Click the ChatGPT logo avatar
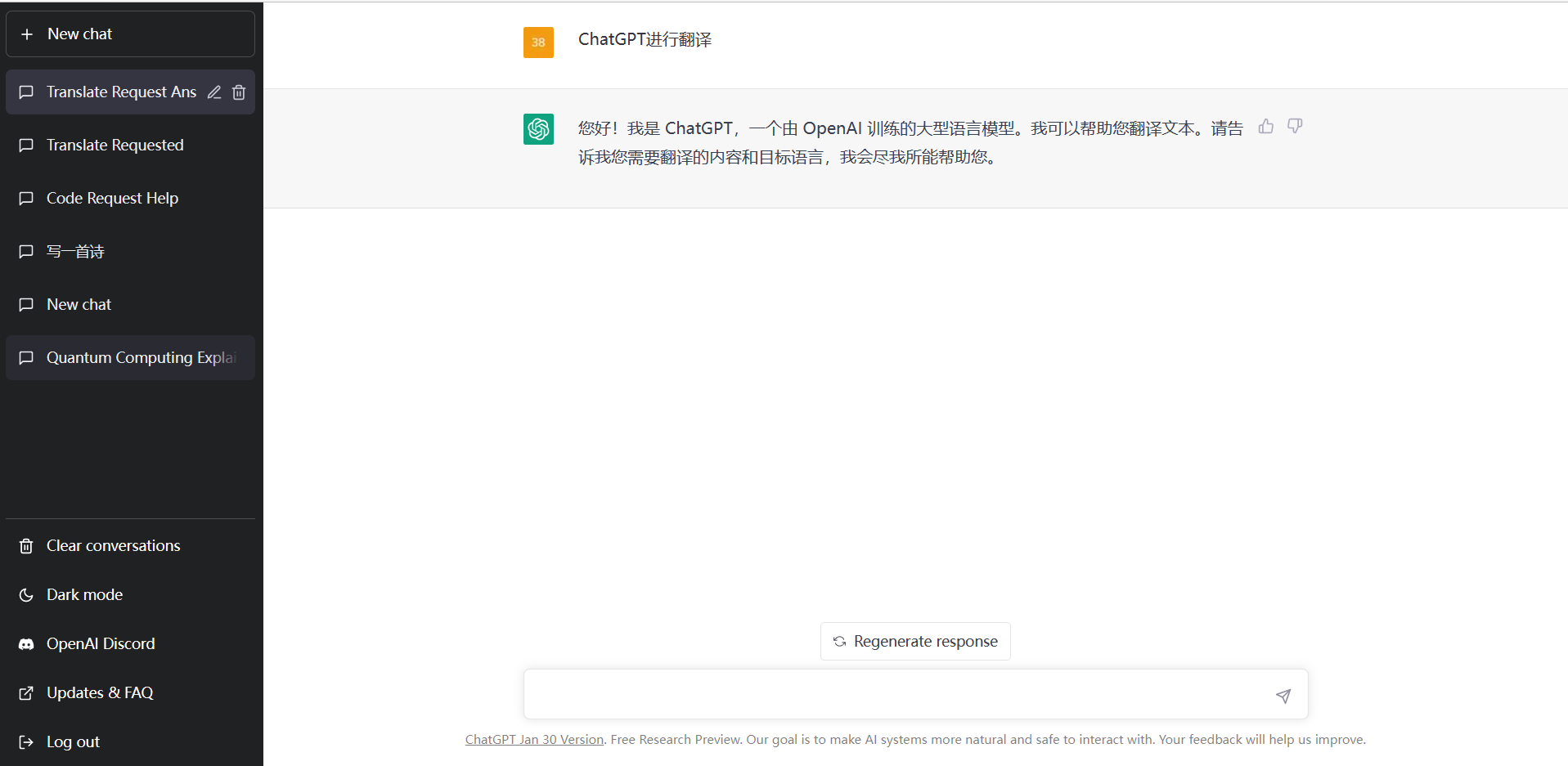The image size is (1568, 766). (538, 129)
